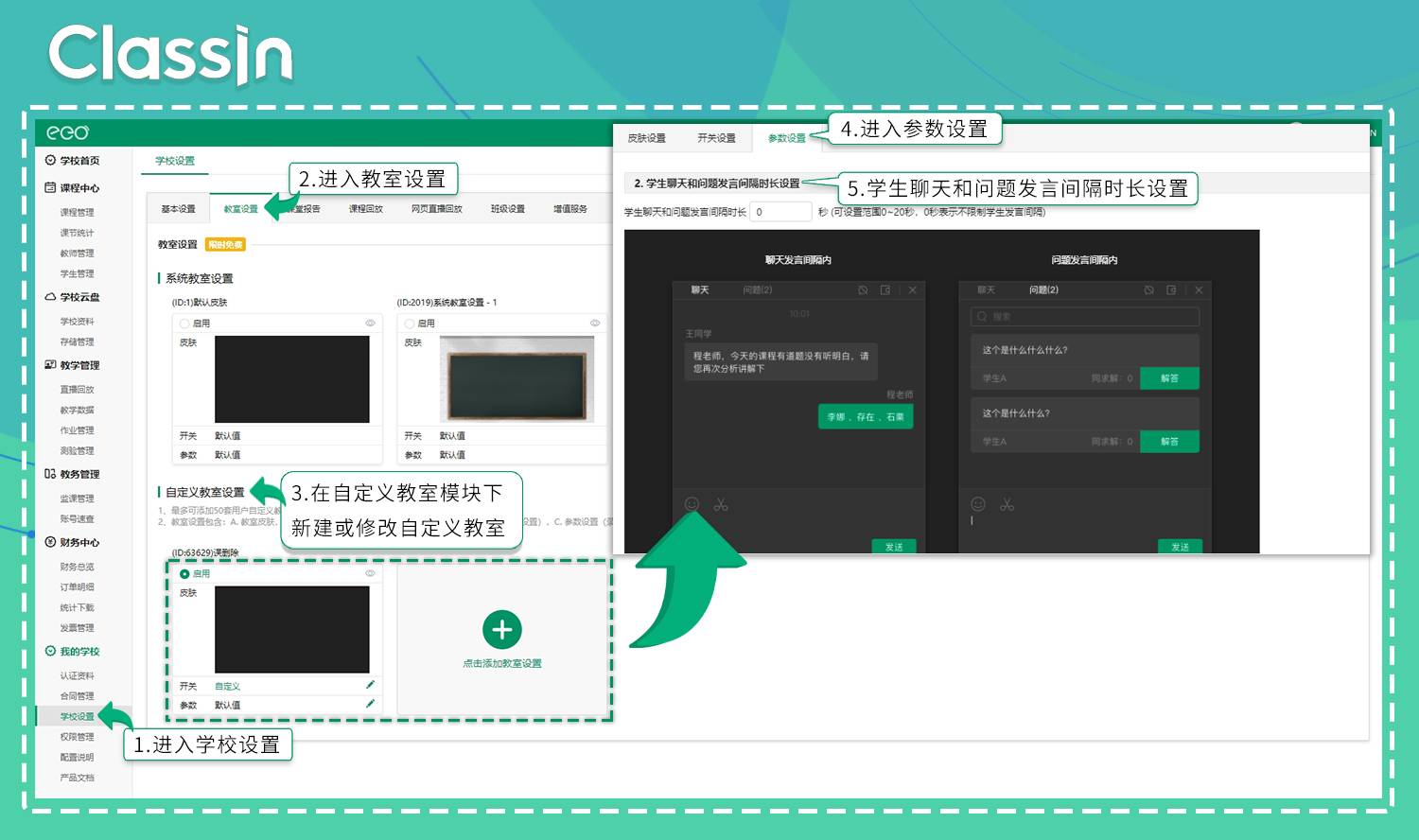Click the black skin thumbnail of (ID:1)默认皮肤
The height and width of the screenshot is (840, 1419).
coord(291,379)
